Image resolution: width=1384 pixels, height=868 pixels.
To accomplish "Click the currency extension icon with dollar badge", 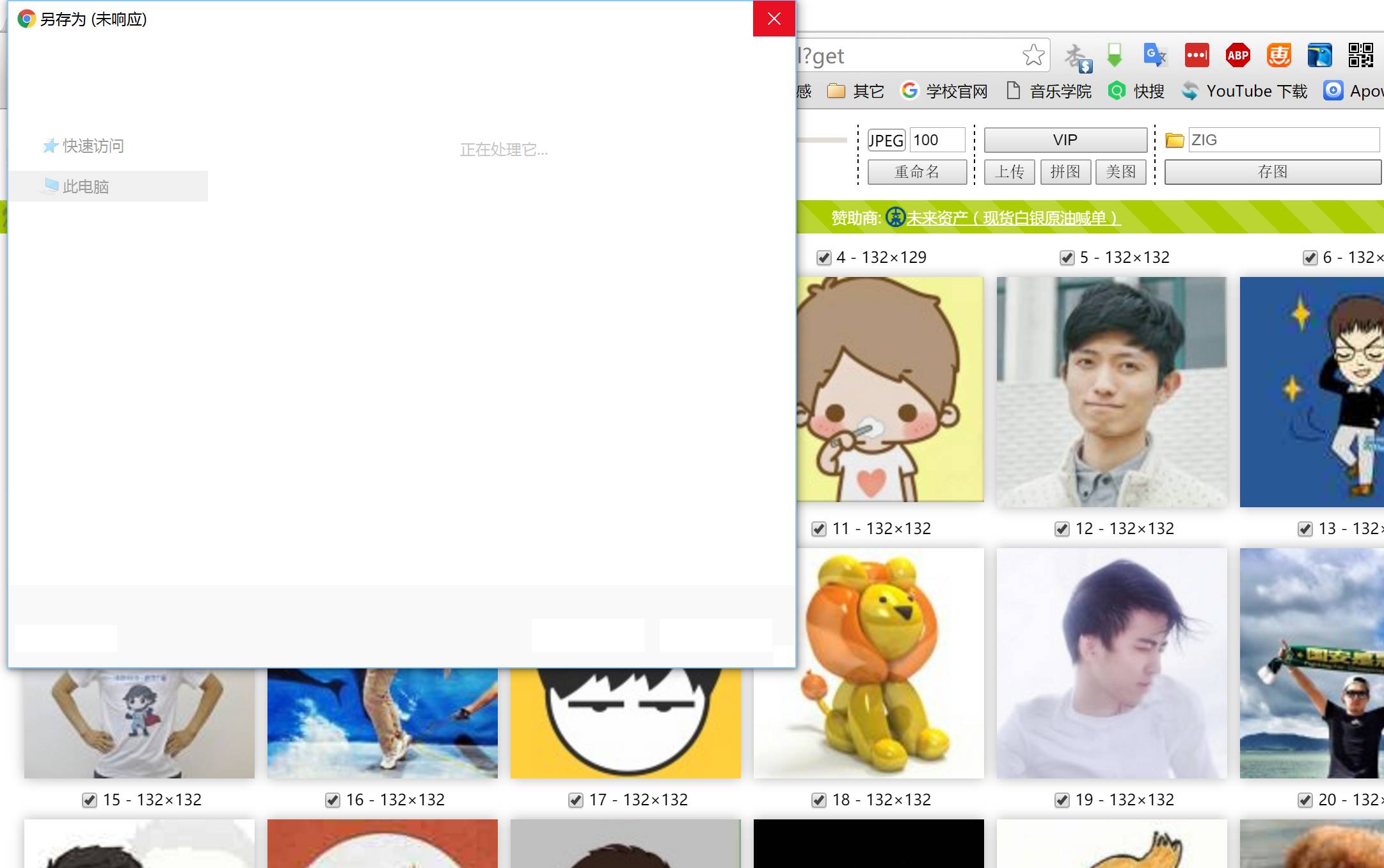I will pos(1078,58).
